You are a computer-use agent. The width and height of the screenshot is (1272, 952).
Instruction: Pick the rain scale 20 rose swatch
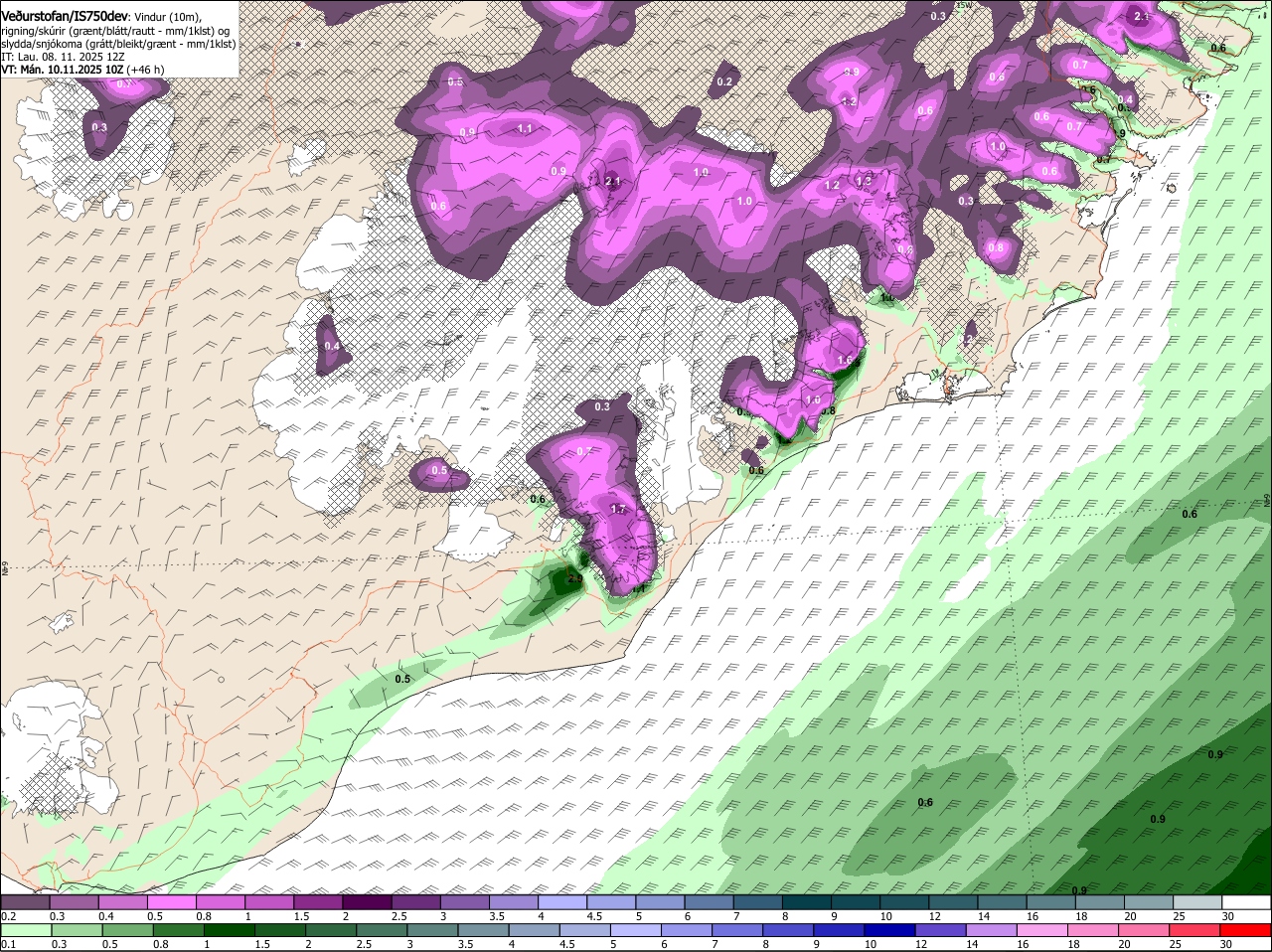1145,930
